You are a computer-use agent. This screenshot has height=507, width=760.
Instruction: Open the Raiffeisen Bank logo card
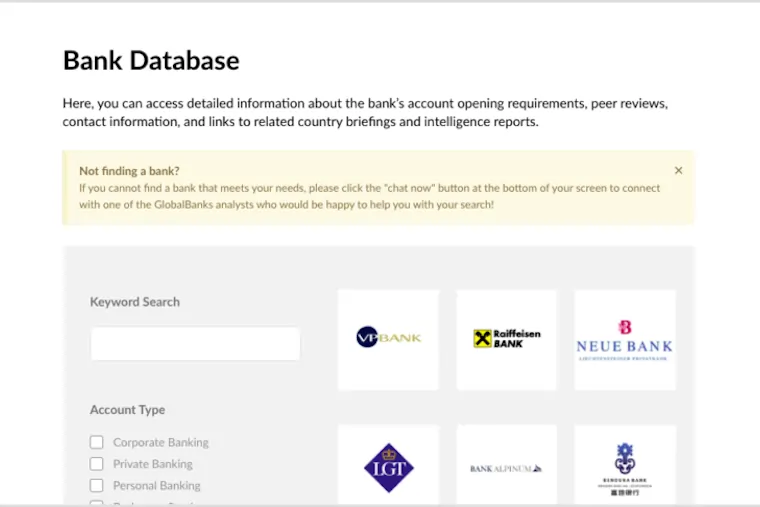(x=507, y=340)
